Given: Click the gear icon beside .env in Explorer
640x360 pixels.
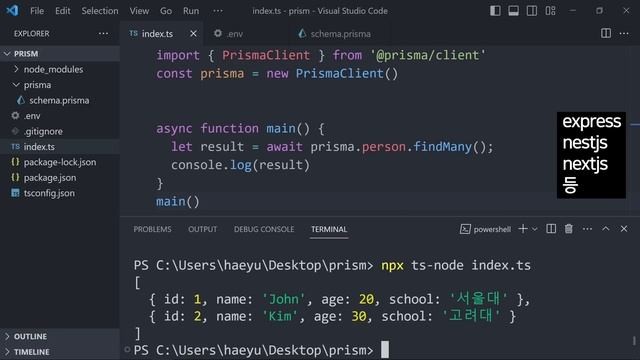Looking at the screenshot, I should (x=16, y=116).
